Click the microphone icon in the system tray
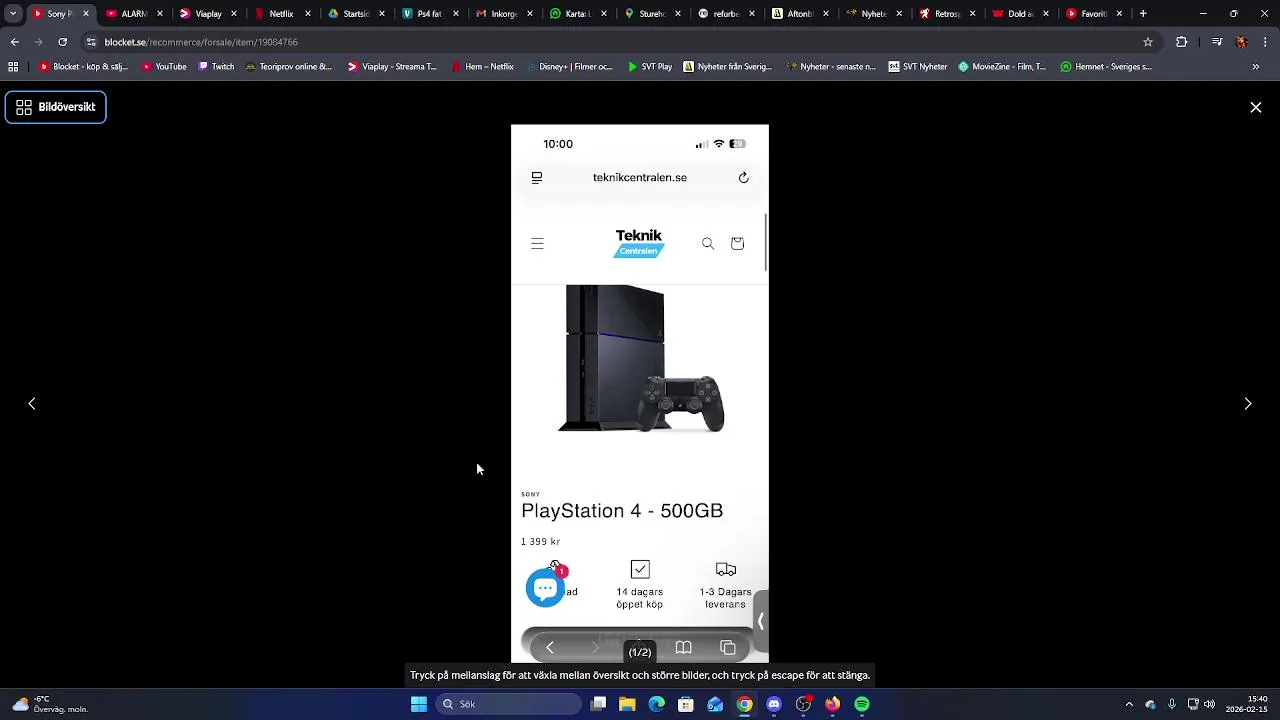 click(1172, 704)
